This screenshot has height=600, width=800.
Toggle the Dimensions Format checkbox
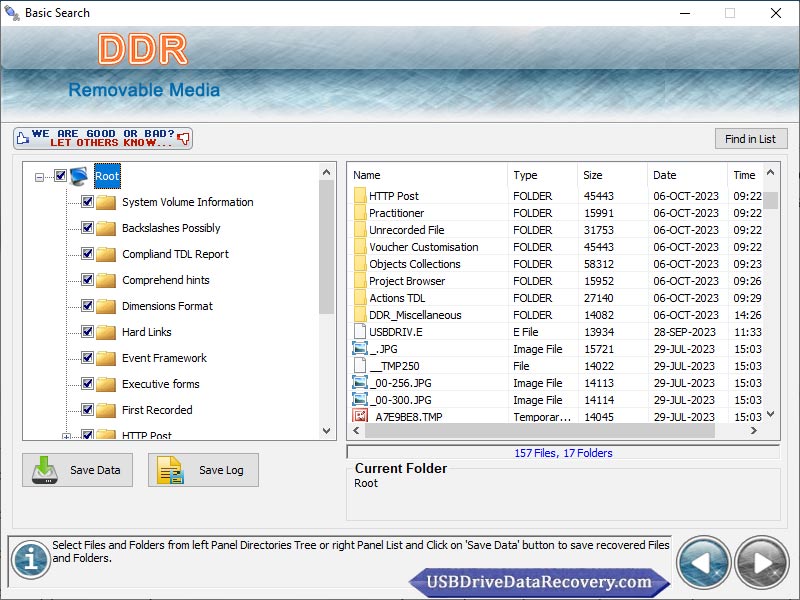[x=87, y=306]
